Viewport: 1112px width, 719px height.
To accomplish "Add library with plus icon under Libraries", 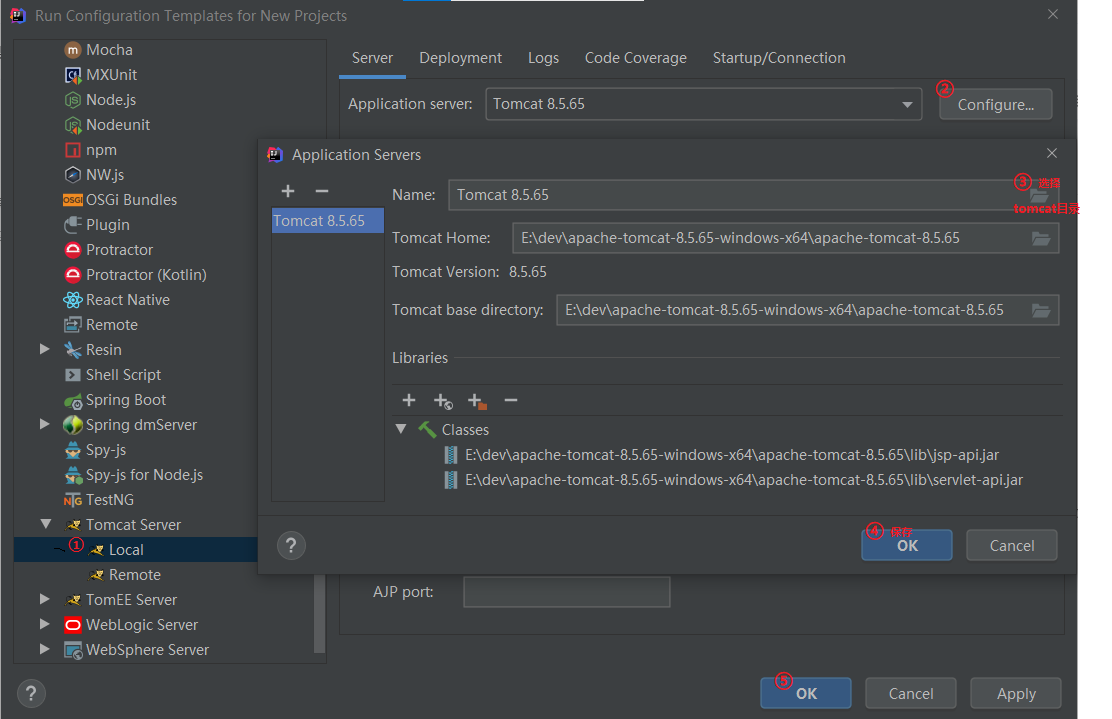I will coord(408,400).
